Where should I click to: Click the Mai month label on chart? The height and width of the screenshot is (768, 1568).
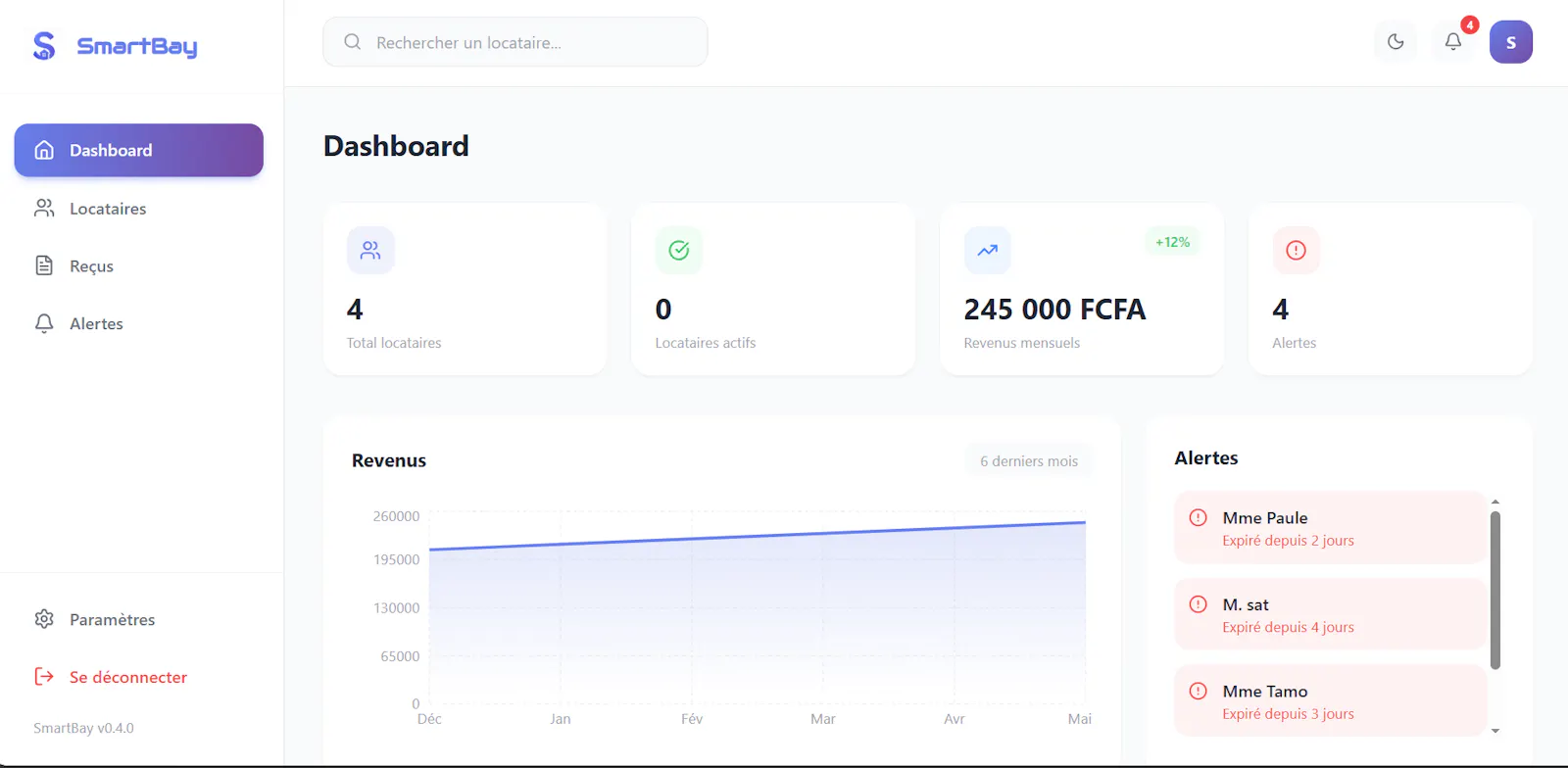[1080, 719]
